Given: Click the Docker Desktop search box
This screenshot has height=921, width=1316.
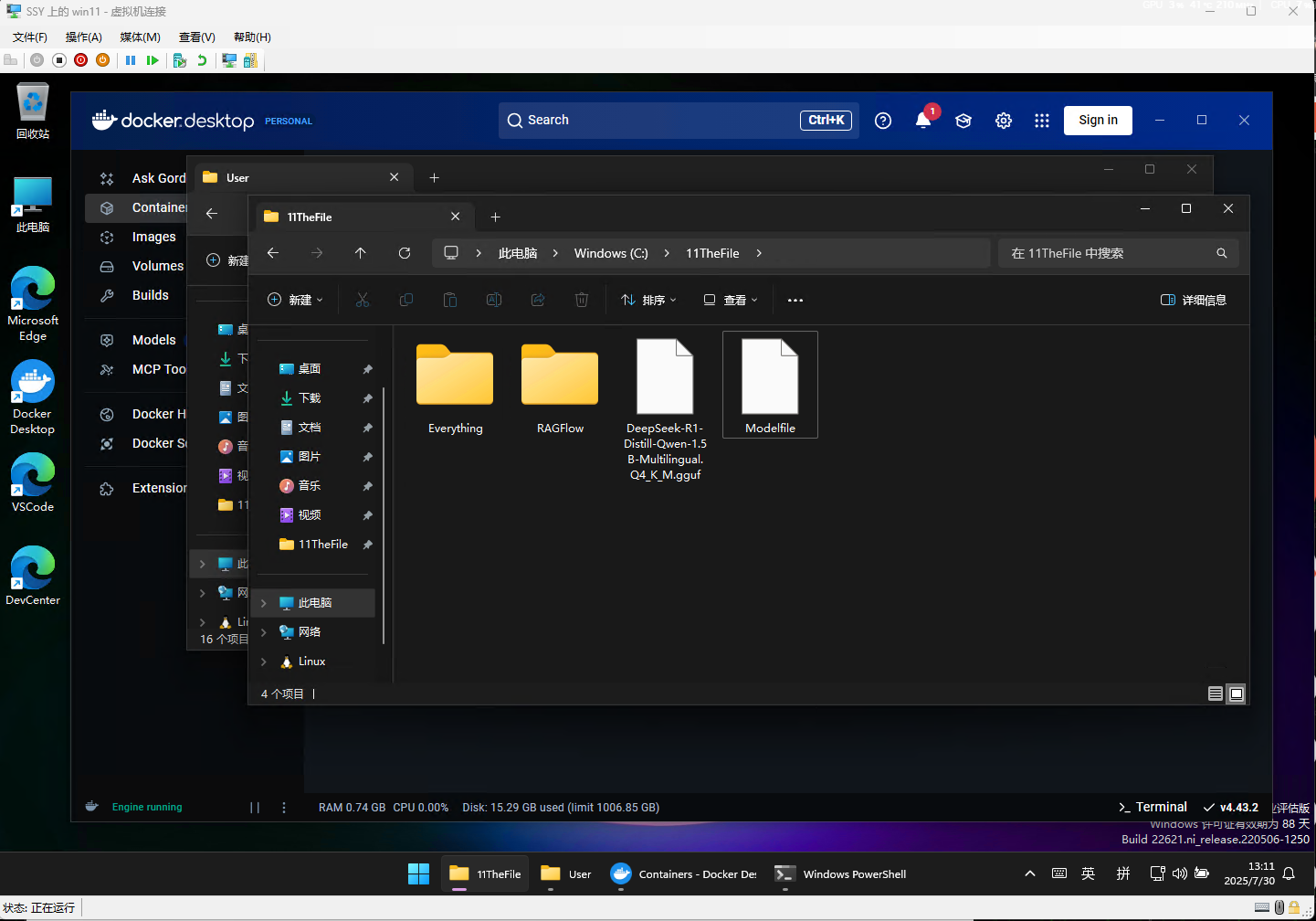Looking at the screenshot, I should [x=679, y=121].
